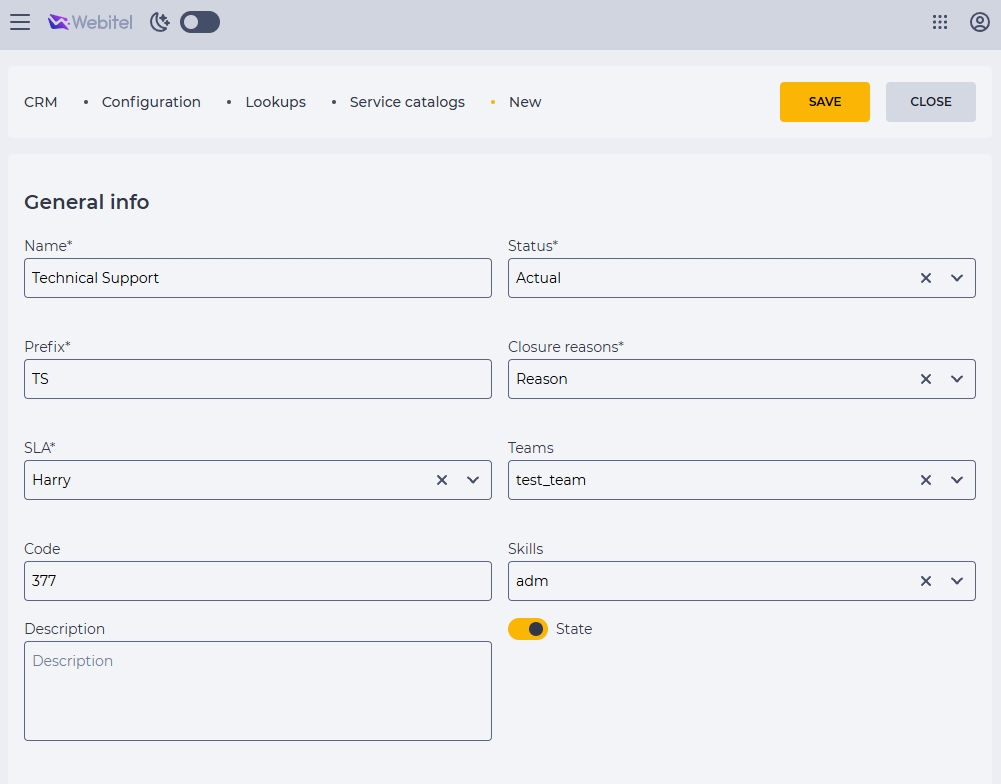Go to Service catalogs breadcrumb

[407, 102]
